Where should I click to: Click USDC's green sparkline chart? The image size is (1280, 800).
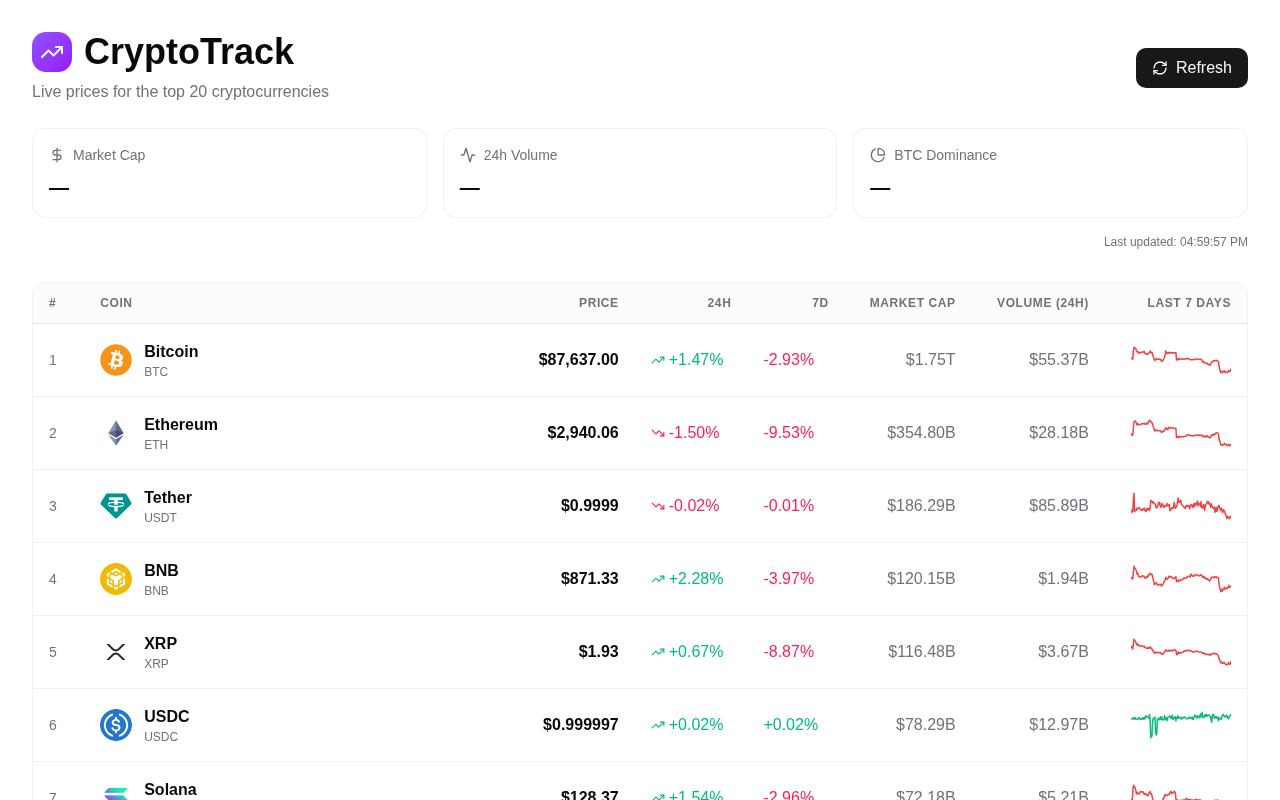coord(1180,725)
